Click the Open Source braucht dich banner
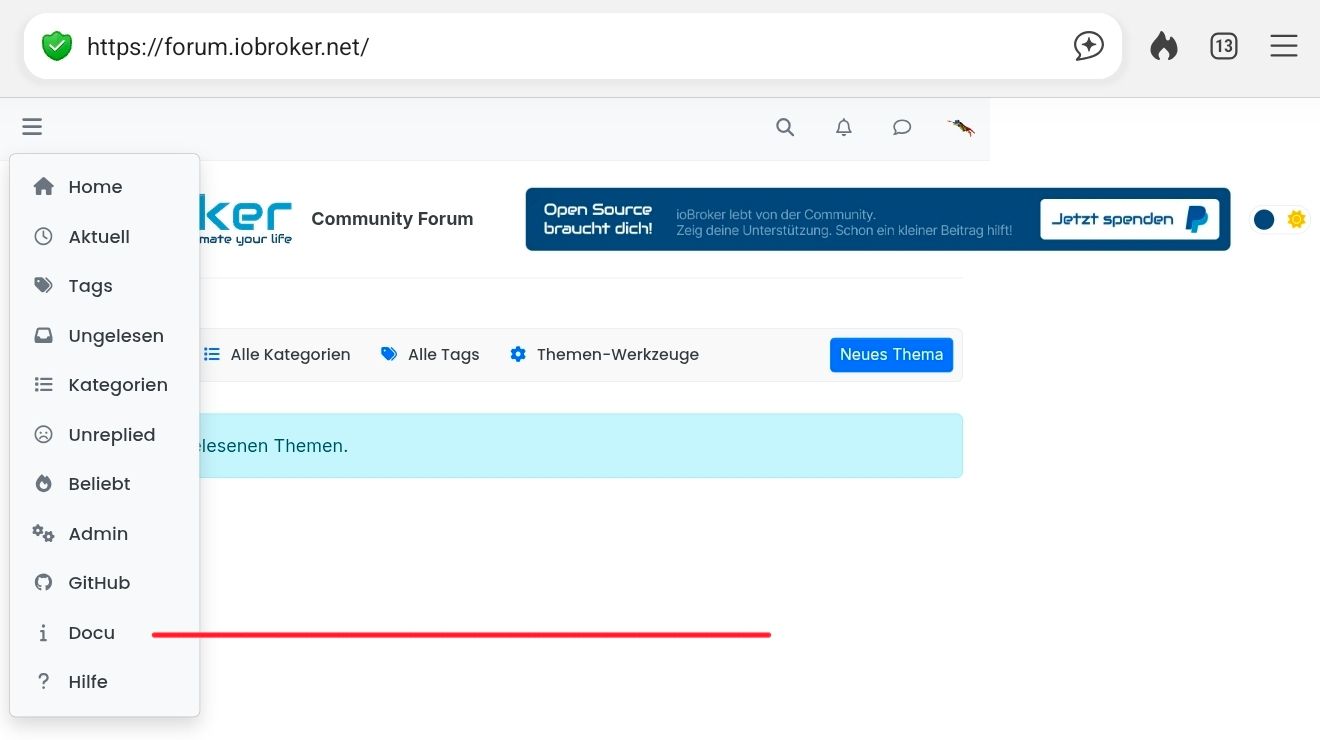The height and width of the screenshot is (740, 1320). pyautogui.click(x=878, y=219)
